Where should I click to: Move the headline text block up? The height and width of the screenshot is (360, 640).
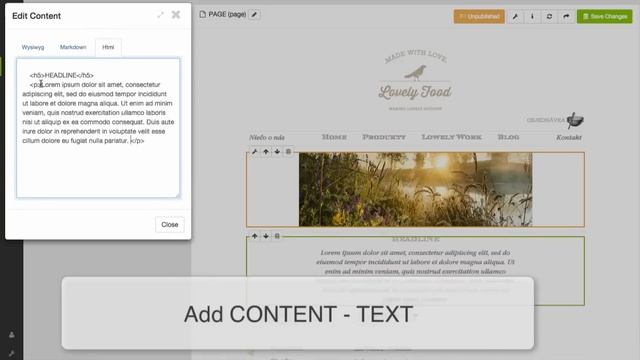click(x=255, y=236)
